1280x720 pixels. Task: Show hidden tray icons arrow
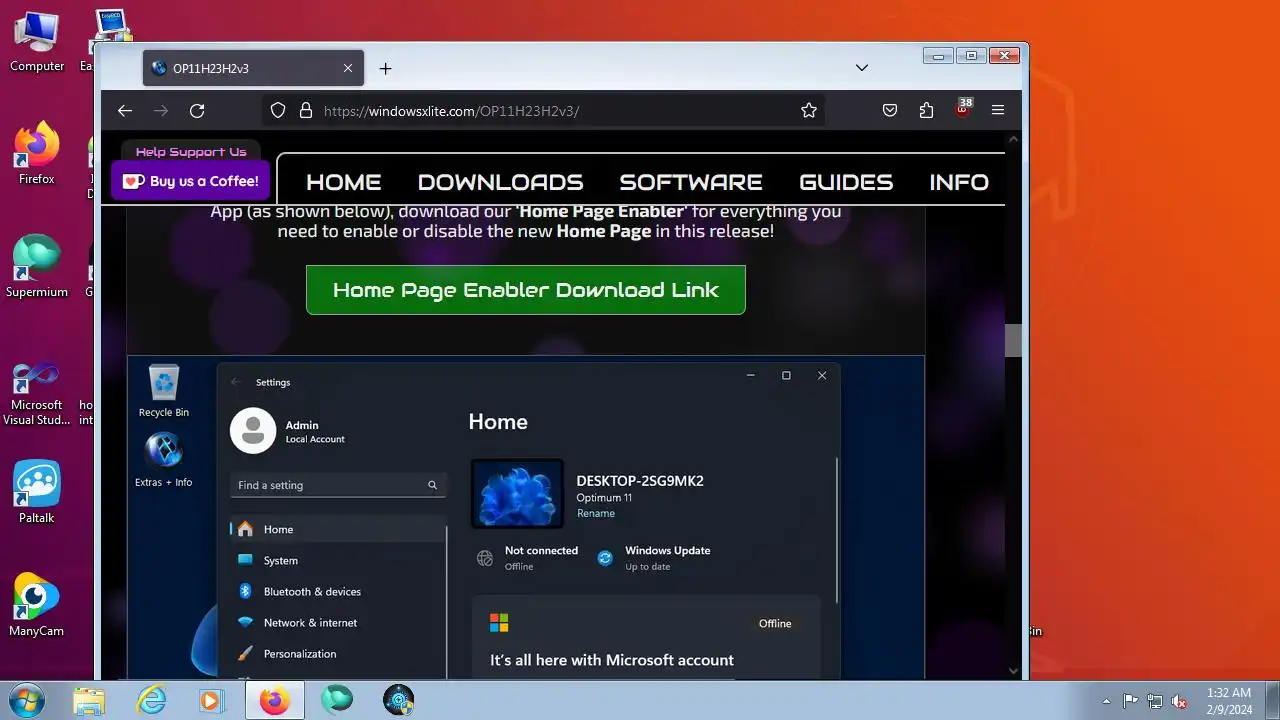[1106, 701]
